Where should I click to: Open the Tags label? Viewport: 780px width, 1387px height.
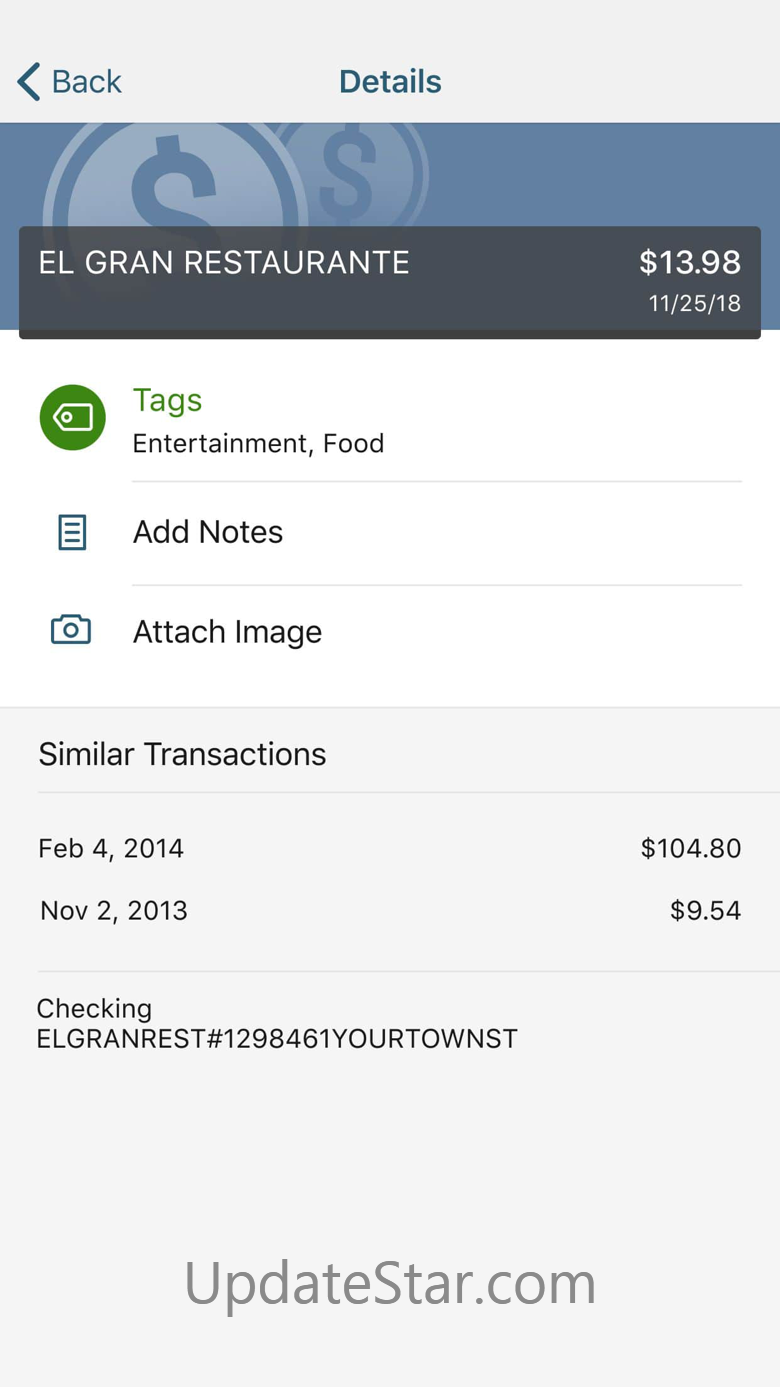pos(167,399)
